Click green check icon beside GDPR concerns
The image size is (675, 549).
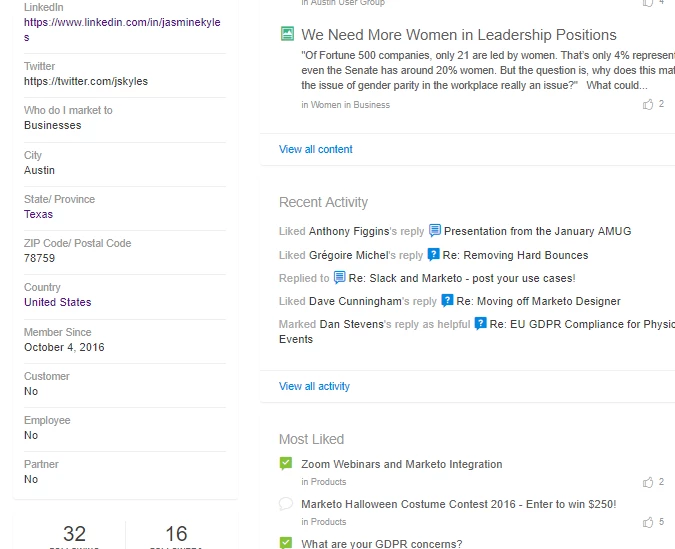pyautogui.click(x=286, y=543)
